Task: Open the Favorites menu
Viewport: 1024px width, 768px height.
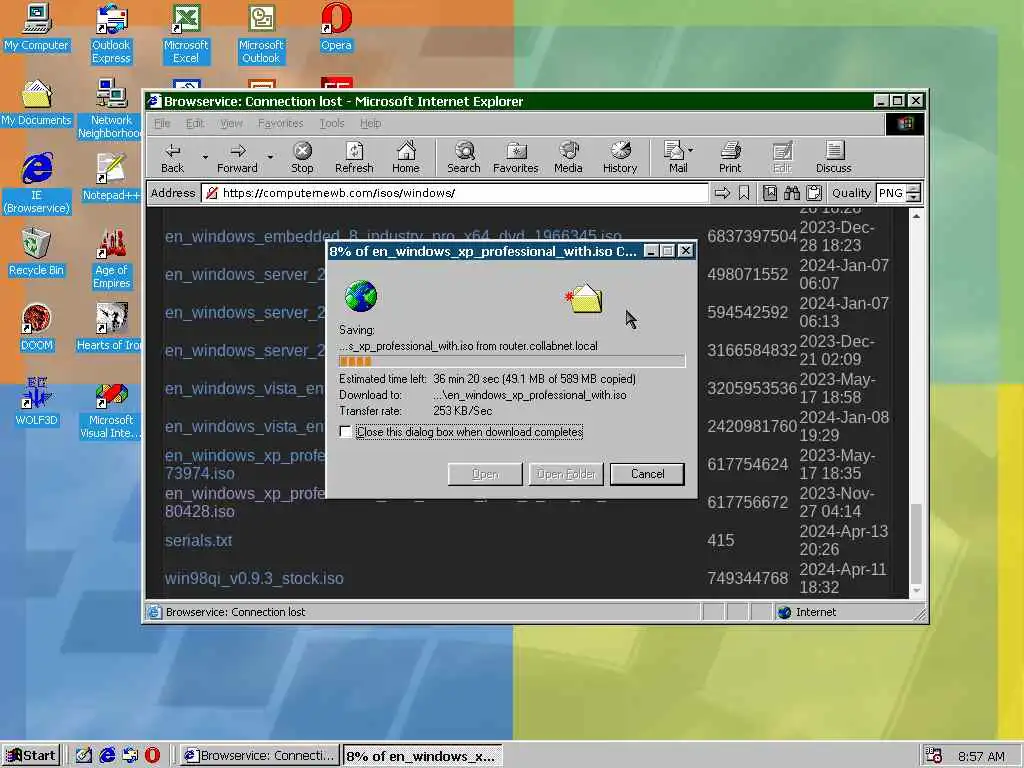Action: pyautogui.click(x=280, y=123)
